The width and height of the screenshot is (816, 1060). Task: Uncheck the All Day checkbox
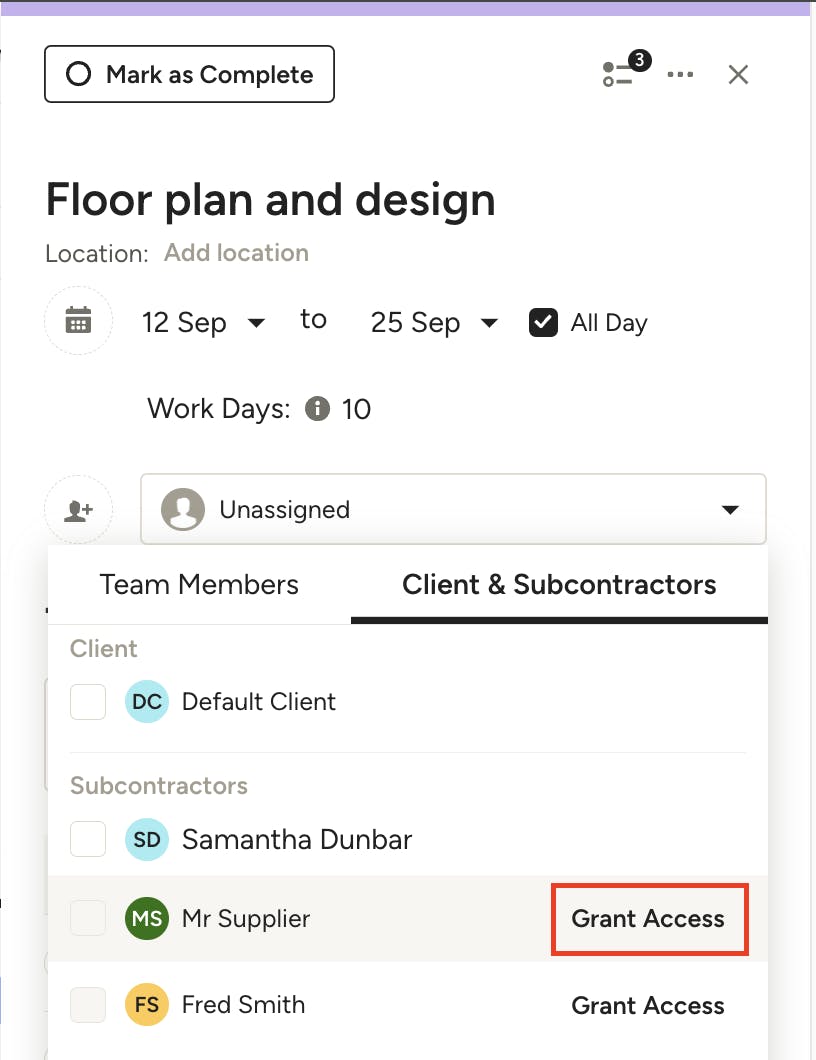point(543,323)
